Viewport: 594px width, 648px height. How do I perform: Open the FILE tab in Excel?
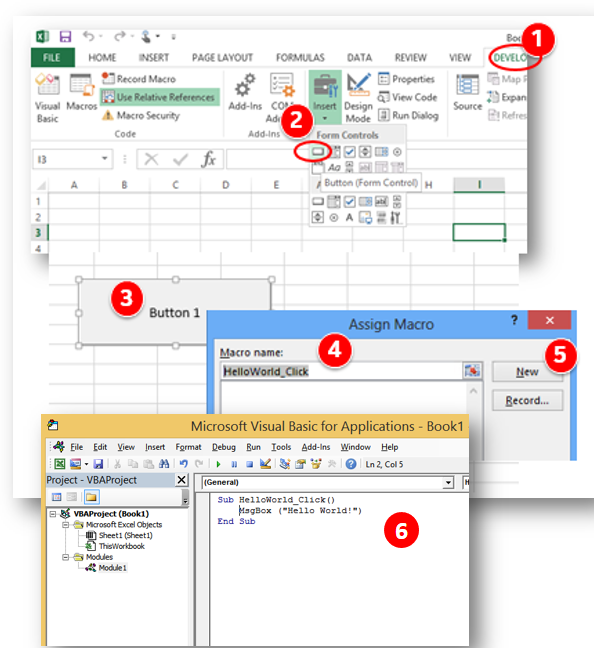[52, 57]
